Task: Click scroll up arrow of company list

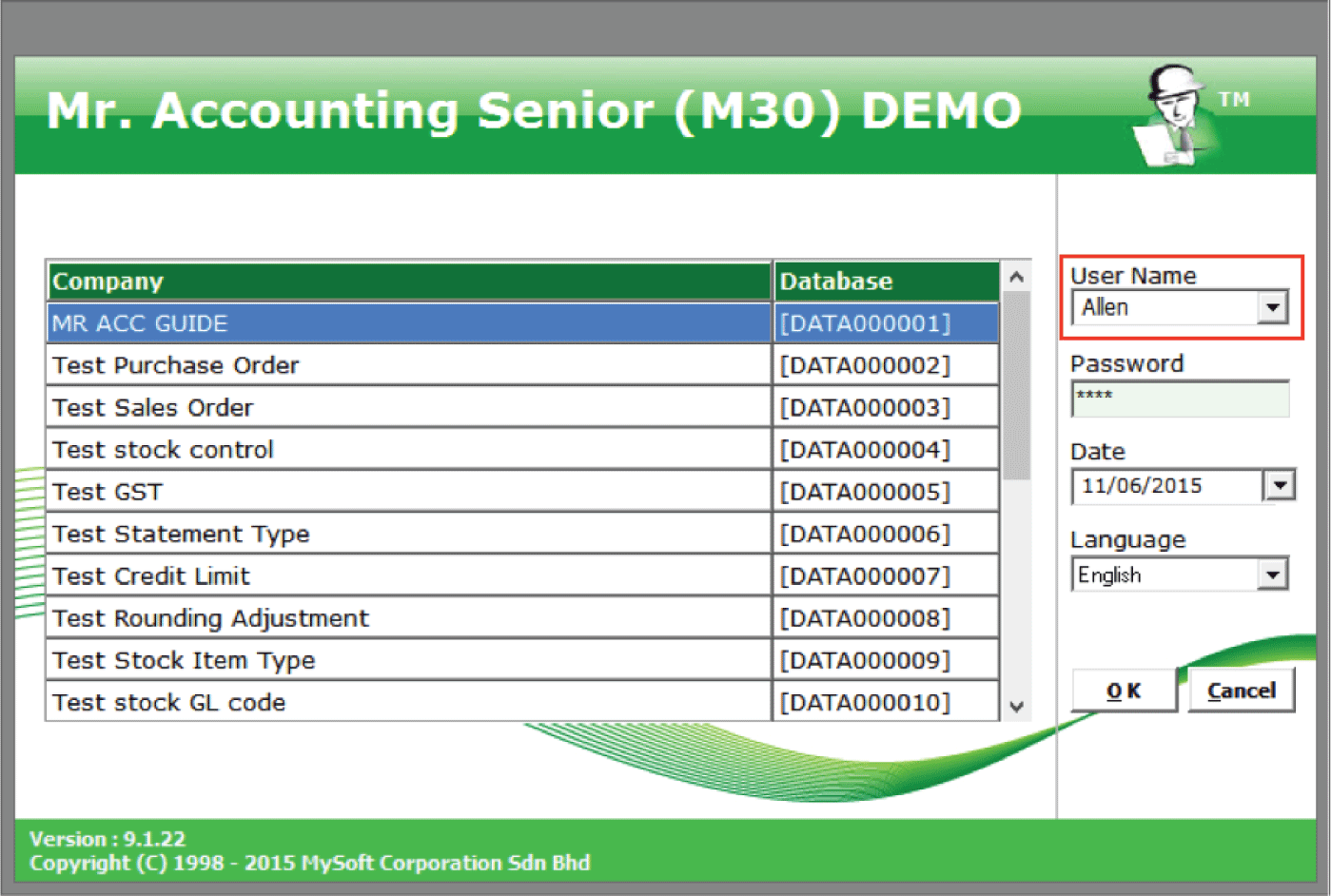Action: (1016, 277)
